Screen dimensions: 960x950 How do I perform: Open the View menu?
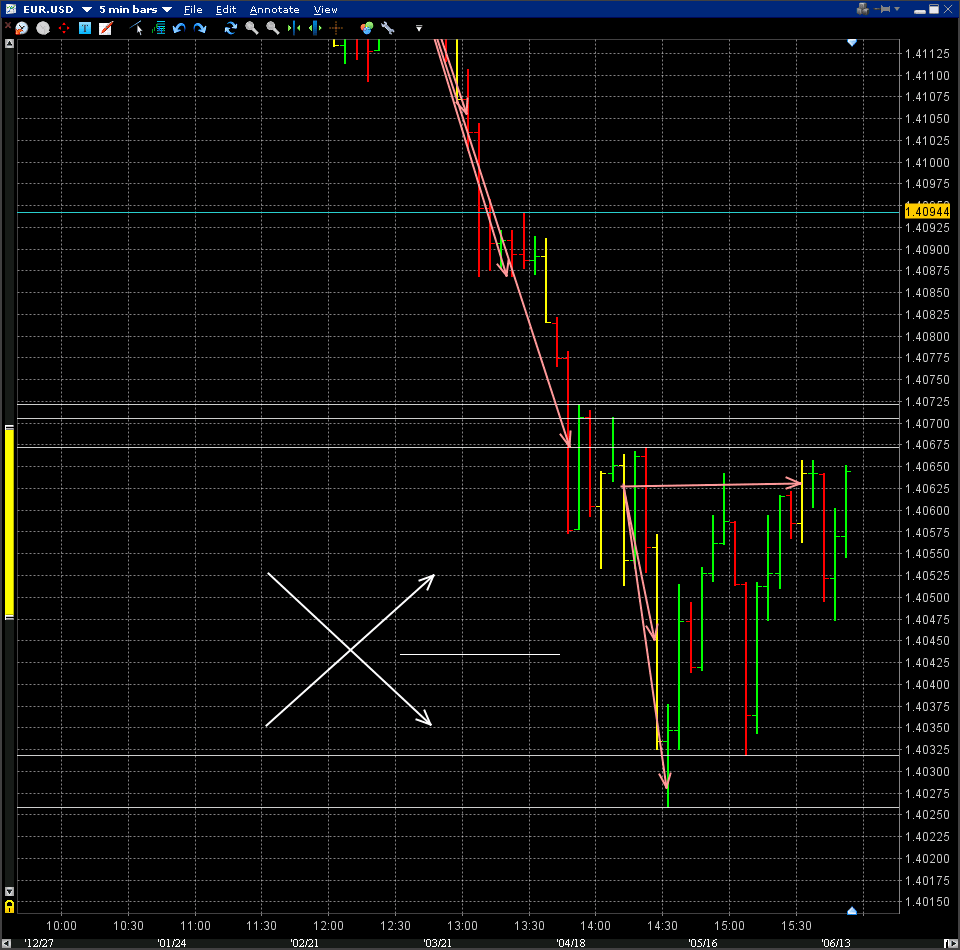pos(325,10)
